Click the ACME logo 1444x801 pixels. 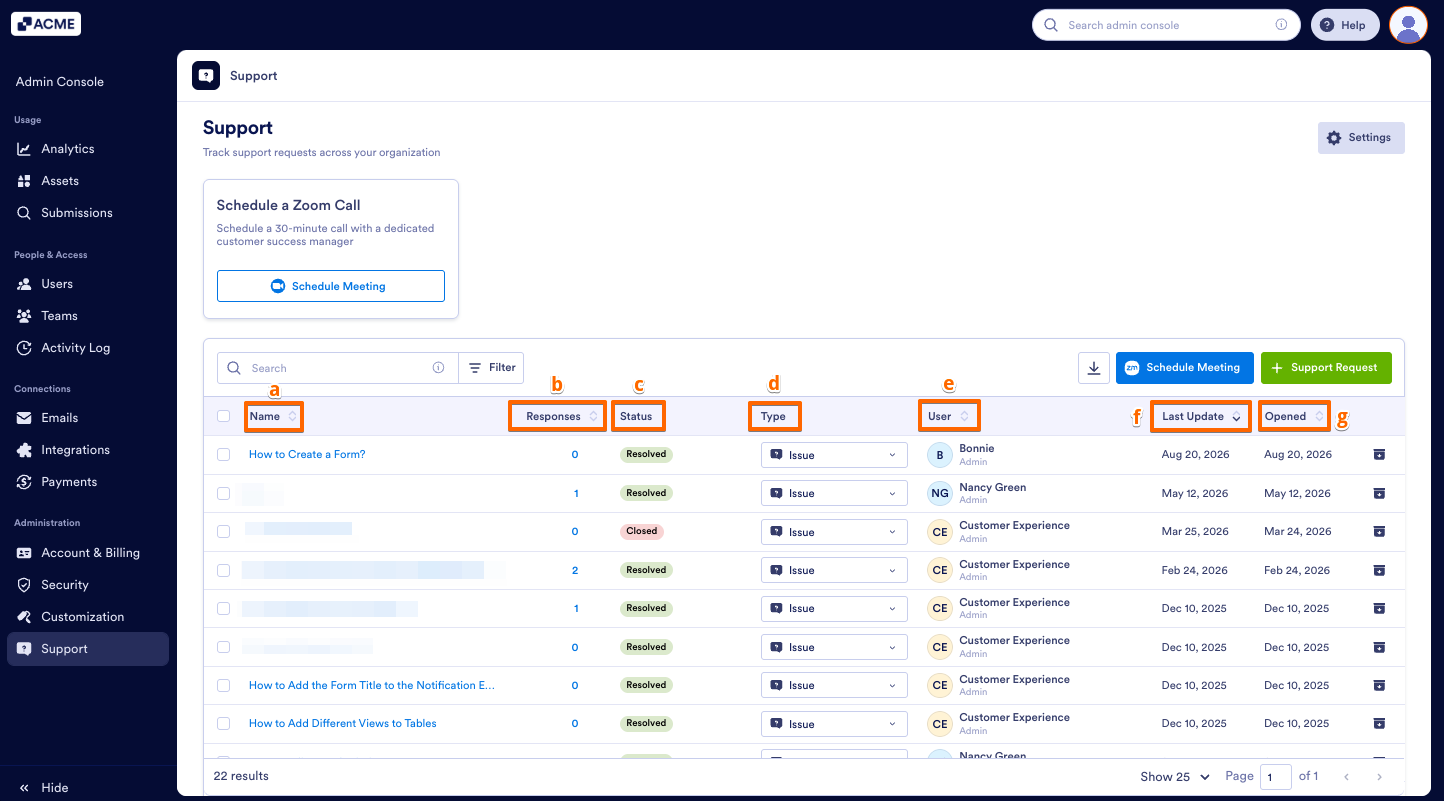pyautogui.click(x=46, y=24)
